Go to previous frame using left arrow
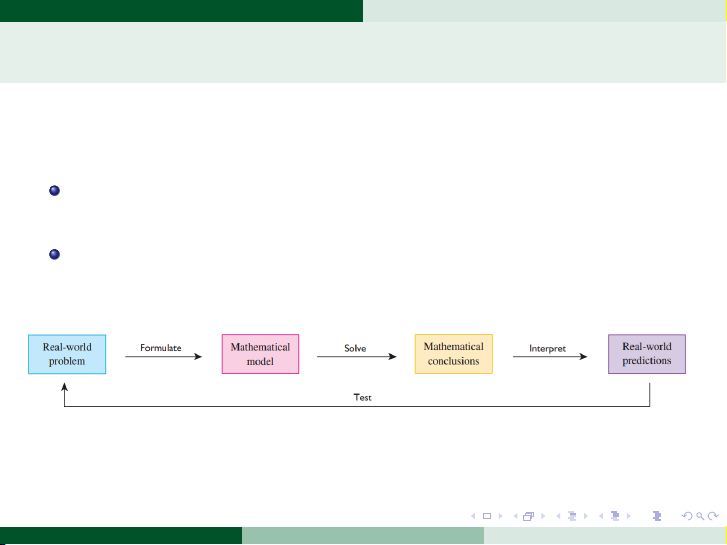Viewport: 727px width, 545px height. (514, 516)
